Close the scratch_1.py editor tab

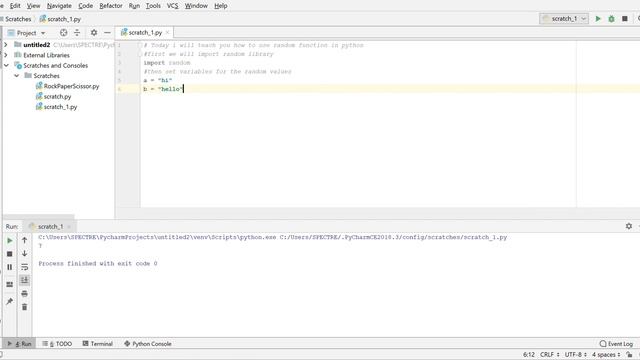pyautogui.click(x=167, y=32)
